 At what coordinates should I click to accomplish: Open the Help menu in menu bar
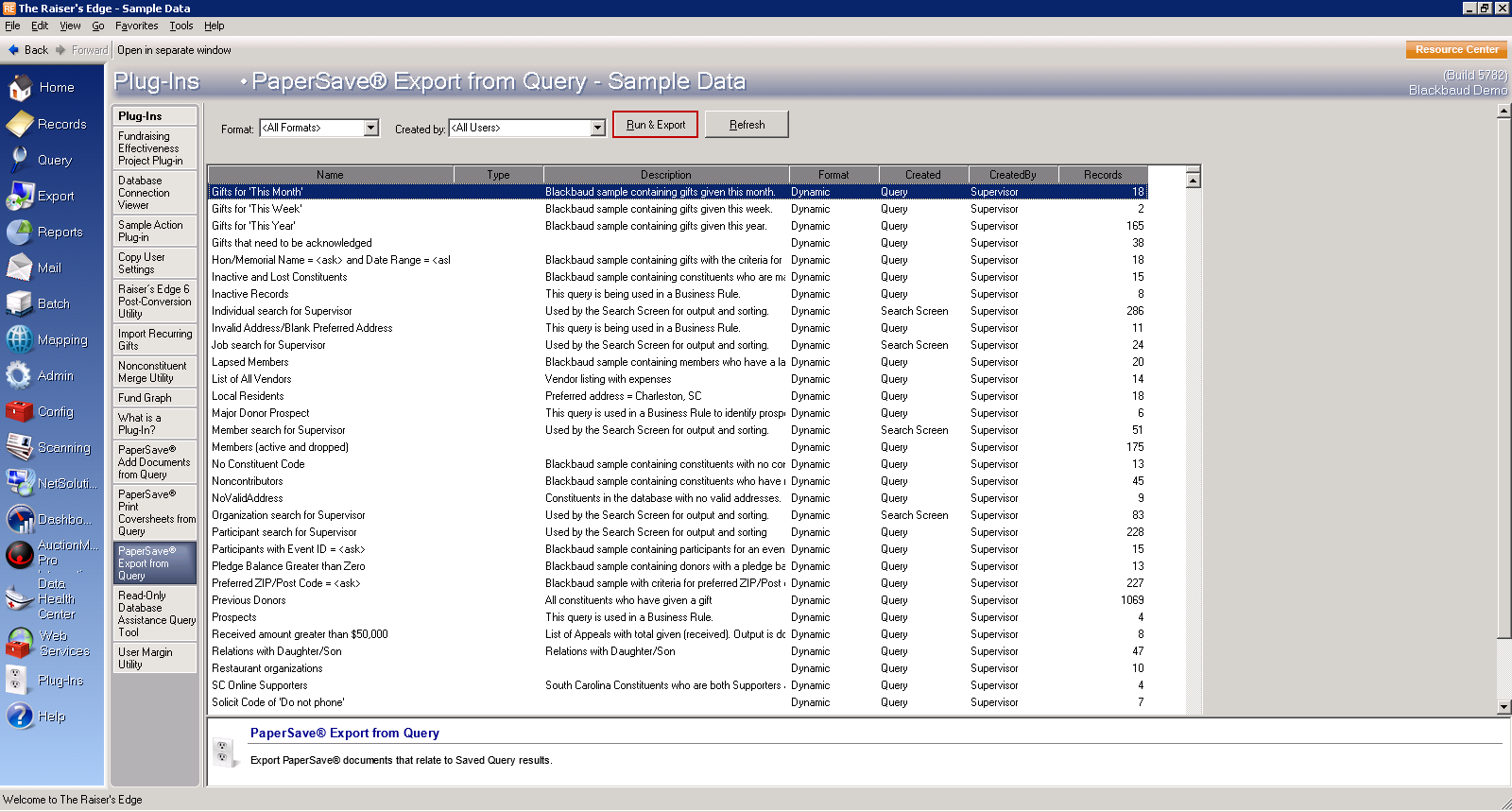coord(215,26)
